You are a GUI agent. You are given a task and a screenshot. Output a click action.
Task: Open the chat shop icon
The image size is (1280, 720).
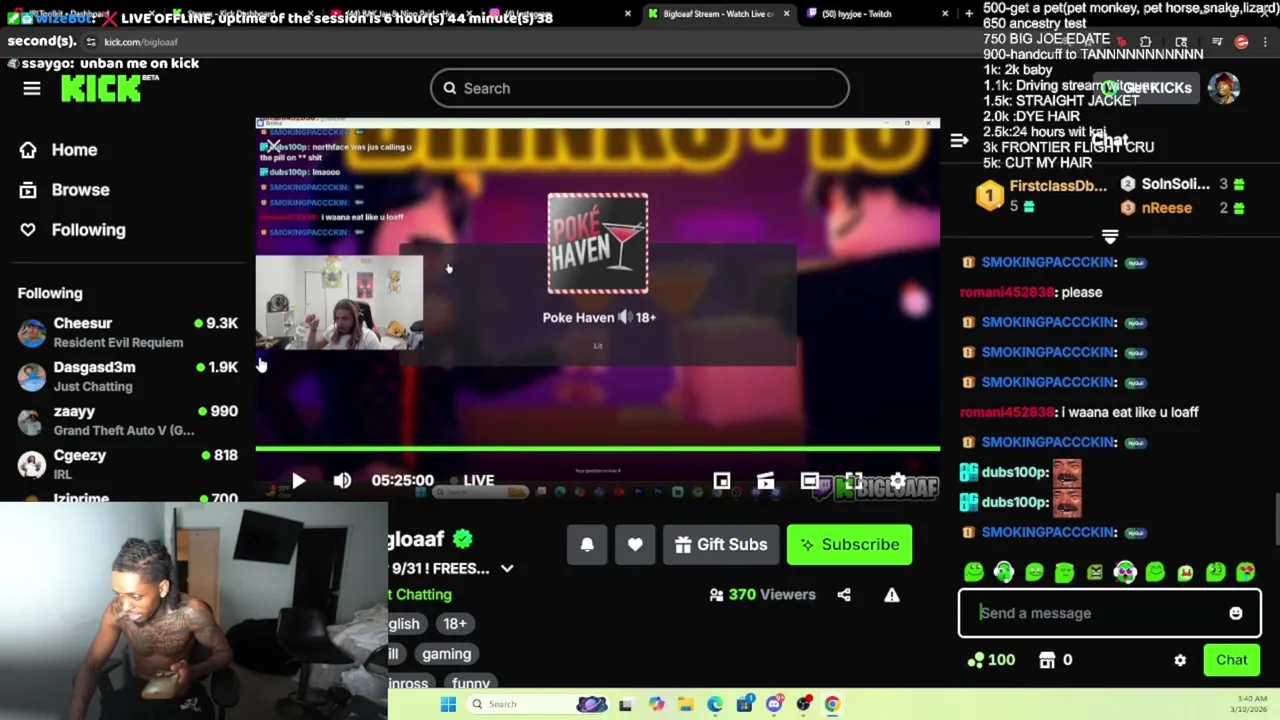tap(1047, 660)
